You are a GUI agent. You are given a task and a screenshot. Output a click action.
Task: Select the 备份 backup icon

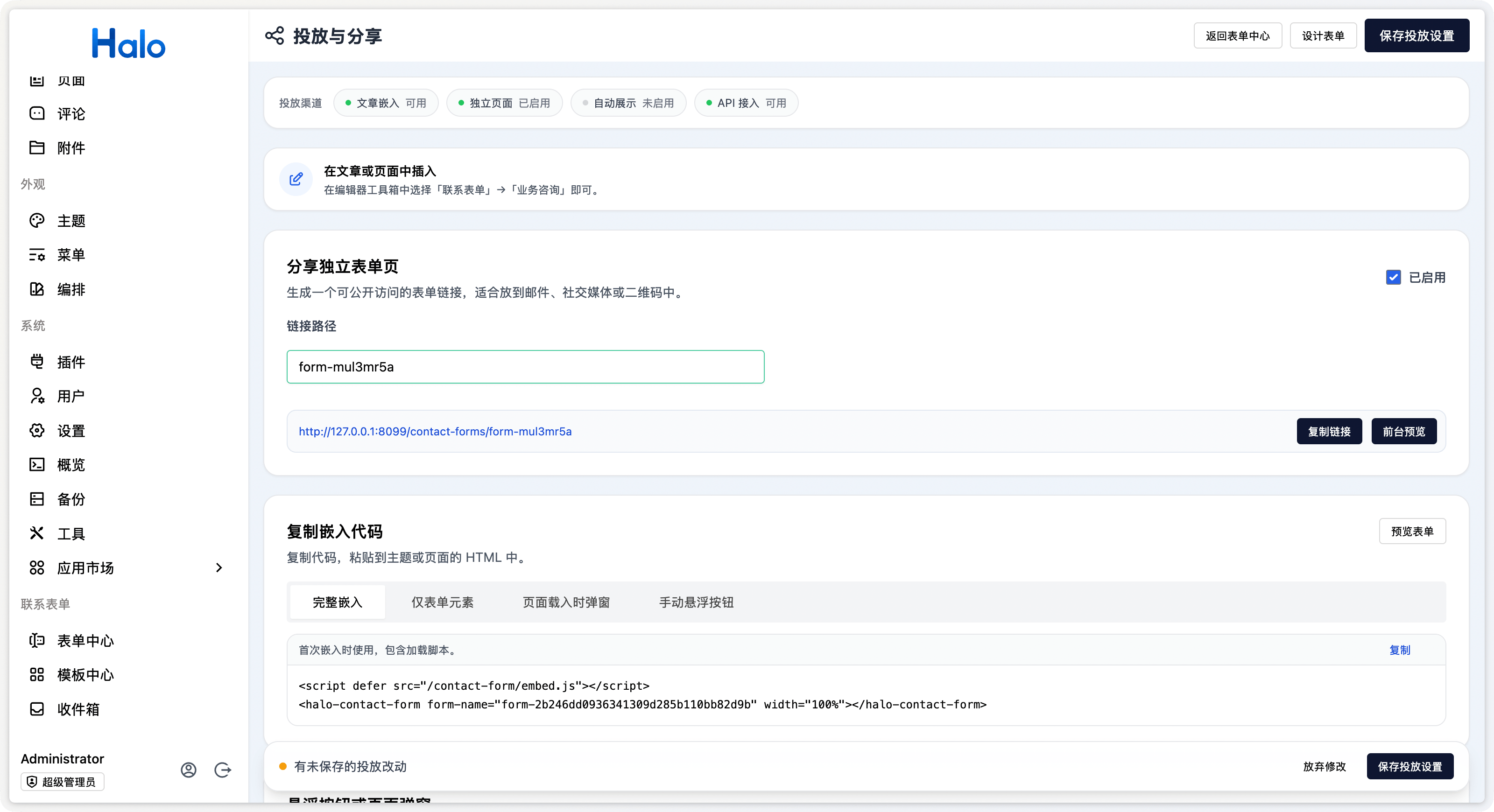coord(36,499)
